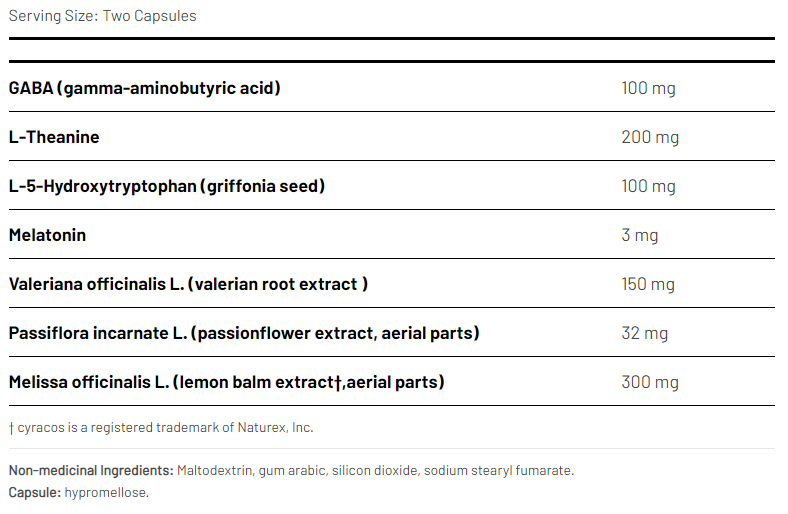Select the Capsule: hypromellose line
788x514 pixels.
78,492
